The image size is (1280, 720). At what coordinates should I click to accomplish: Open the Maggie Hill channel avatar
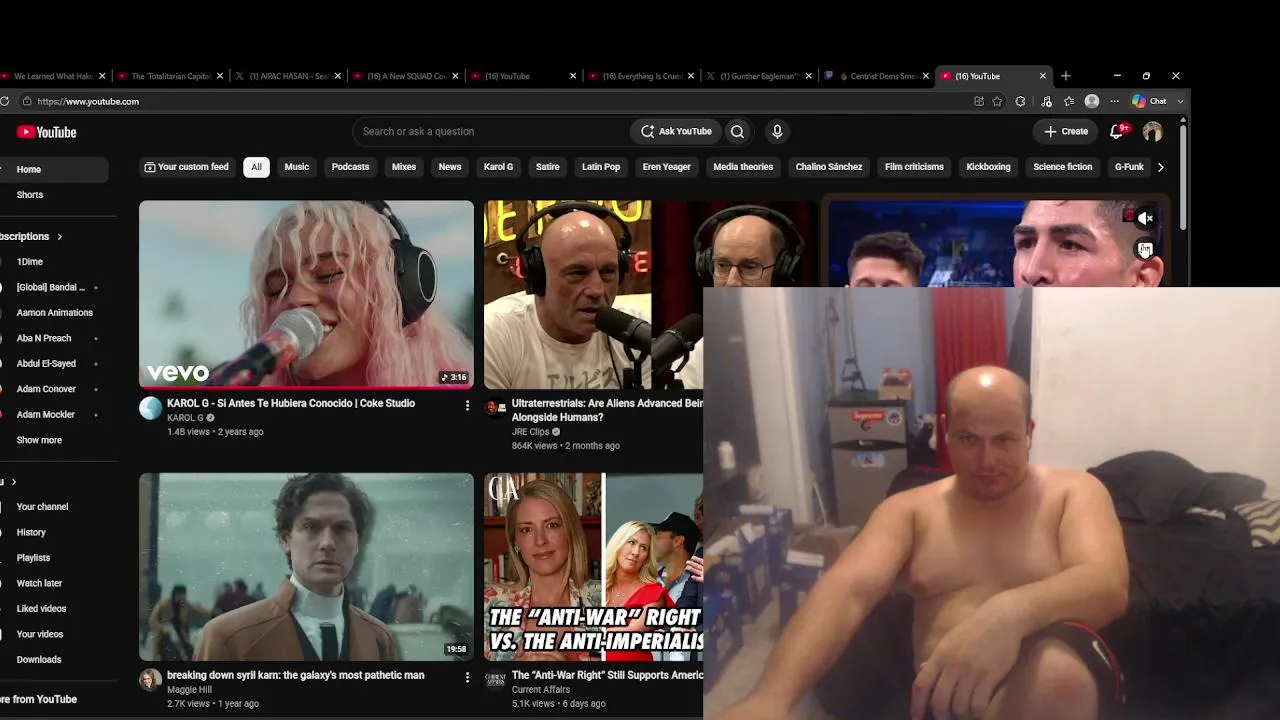click(150, 680)
